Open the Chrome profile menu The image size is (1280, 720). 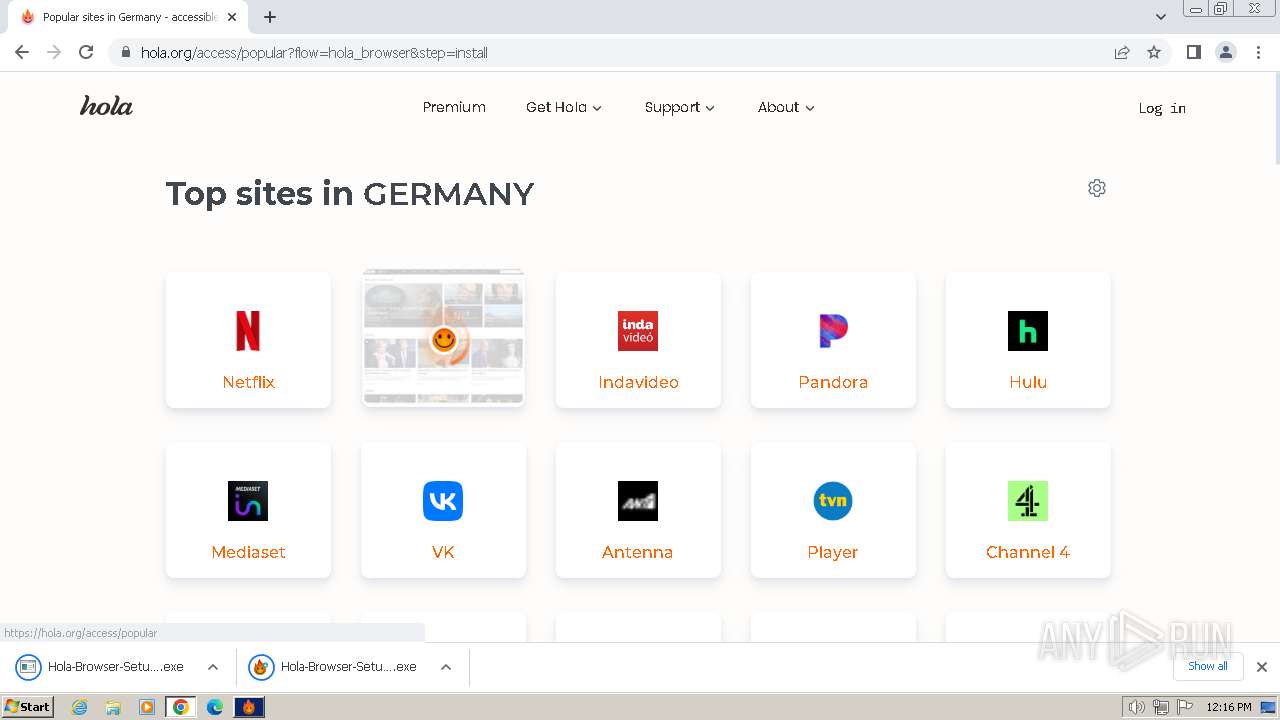point(1226,52)
